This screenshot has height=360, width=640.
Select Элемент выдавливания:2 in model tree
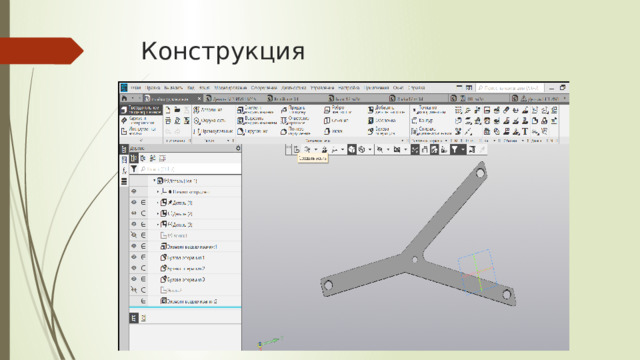click(x=189, y=301)
